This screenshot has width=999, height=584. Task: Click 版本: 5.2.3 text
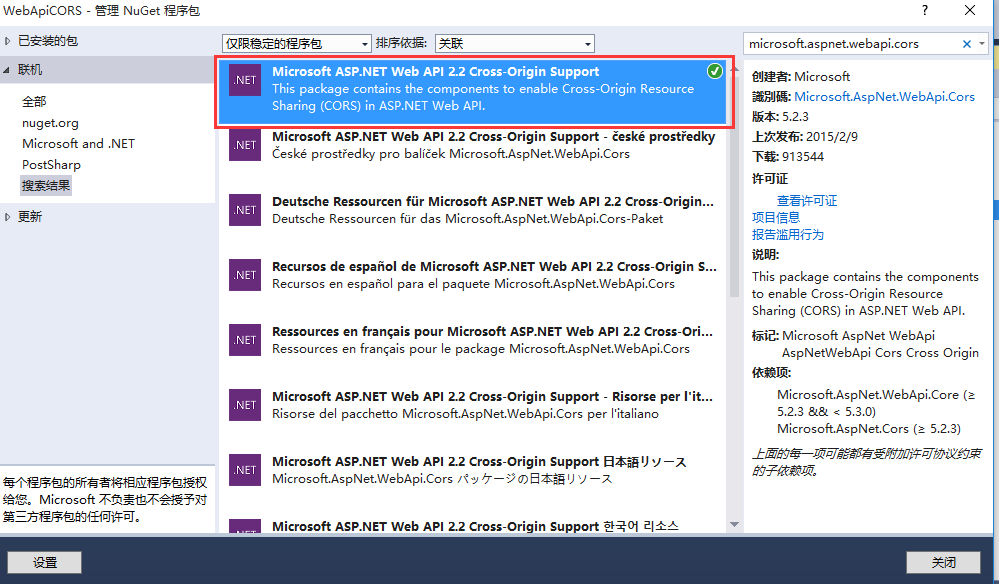(780, 117)
